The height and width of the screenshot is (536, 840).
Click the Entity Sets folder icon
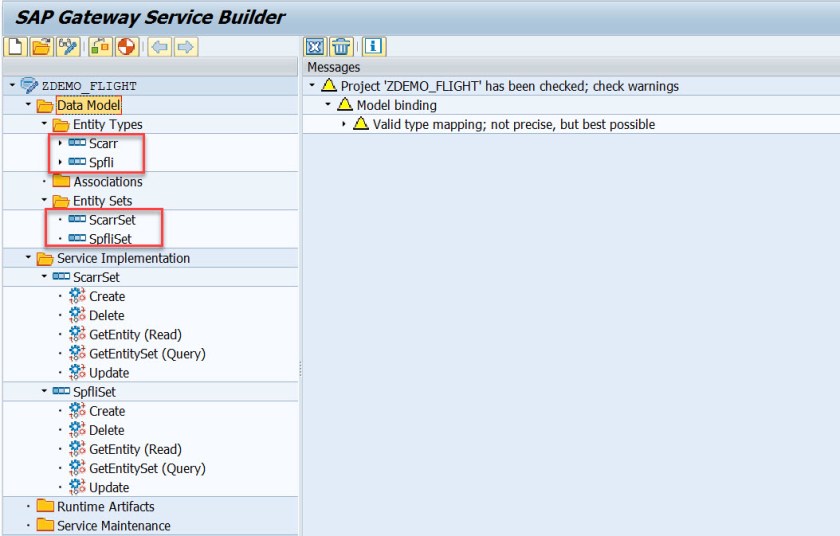point(61,201)
